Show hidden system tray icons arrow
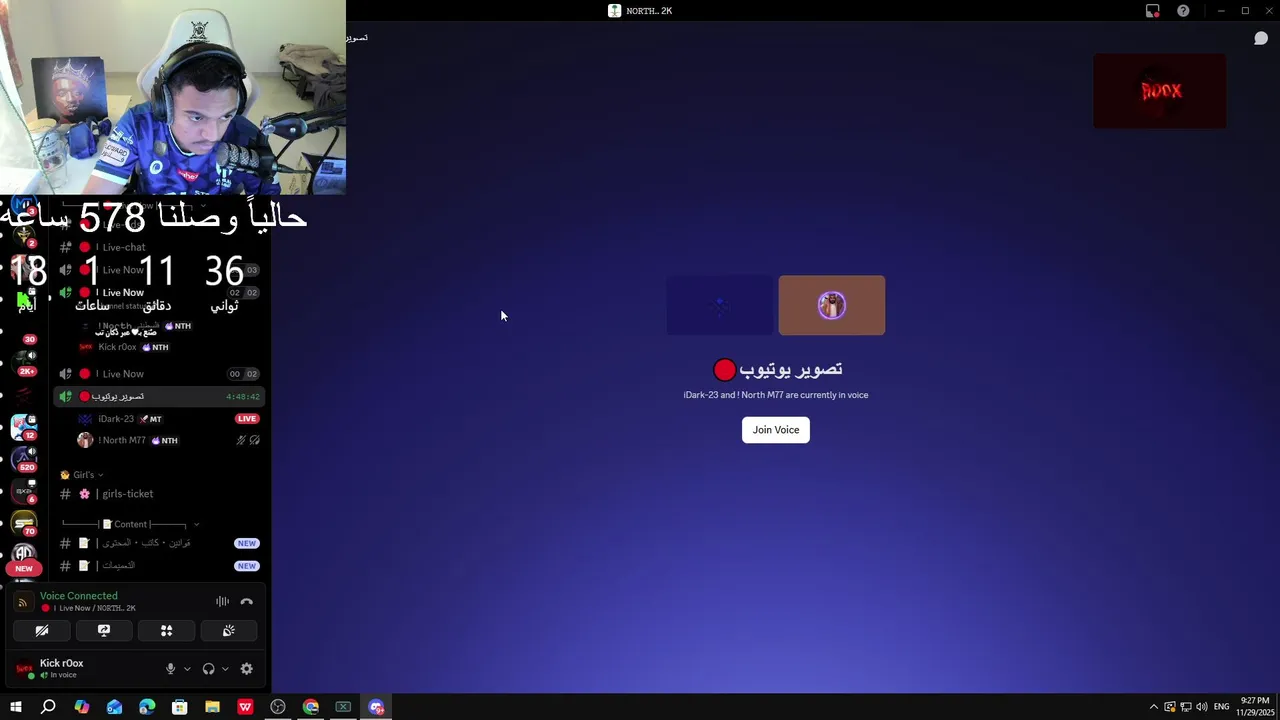Screen dimensions: 1280x720 coord(1153,707)
